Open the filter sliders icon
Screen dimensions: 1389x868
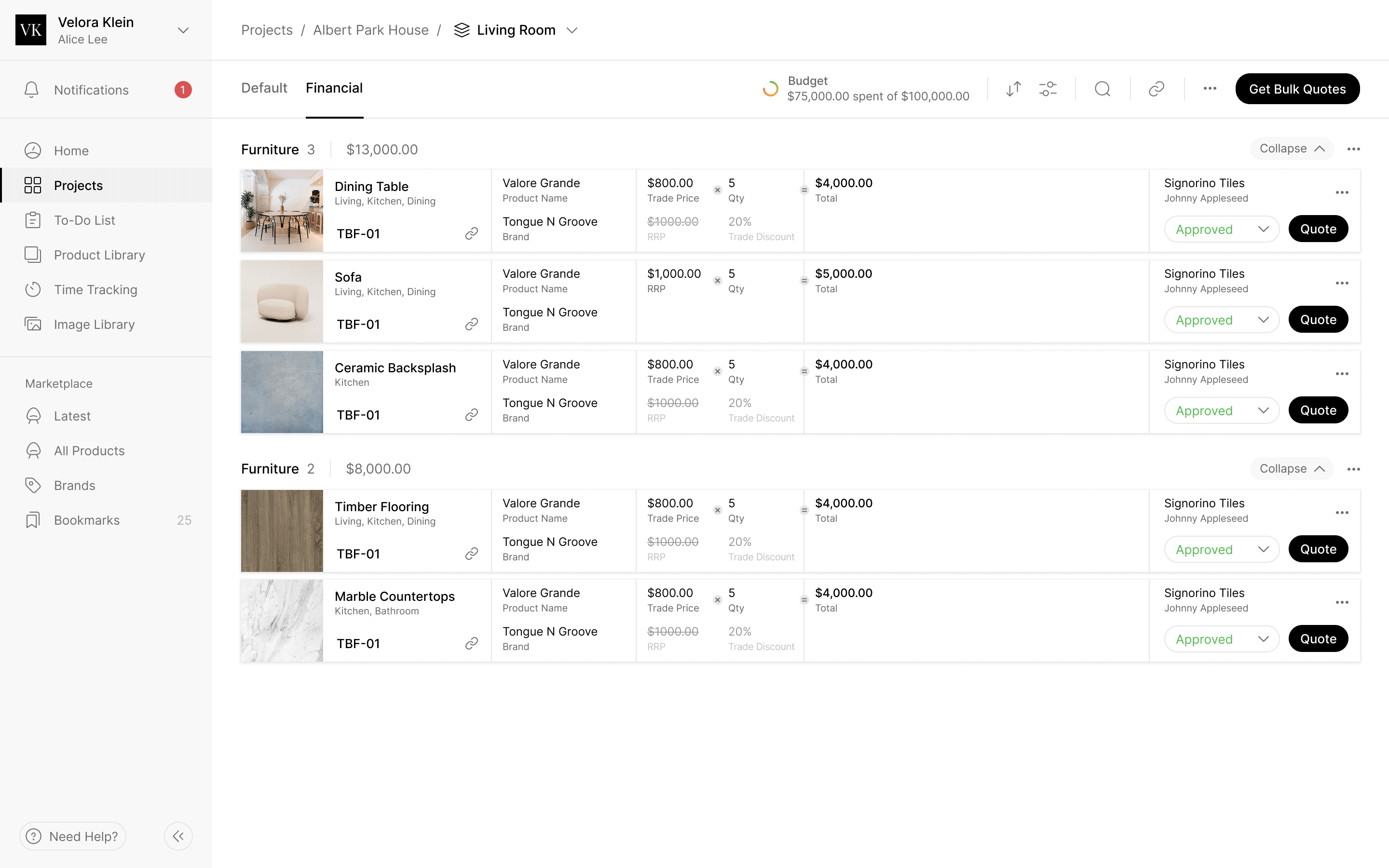(1048, 89)
